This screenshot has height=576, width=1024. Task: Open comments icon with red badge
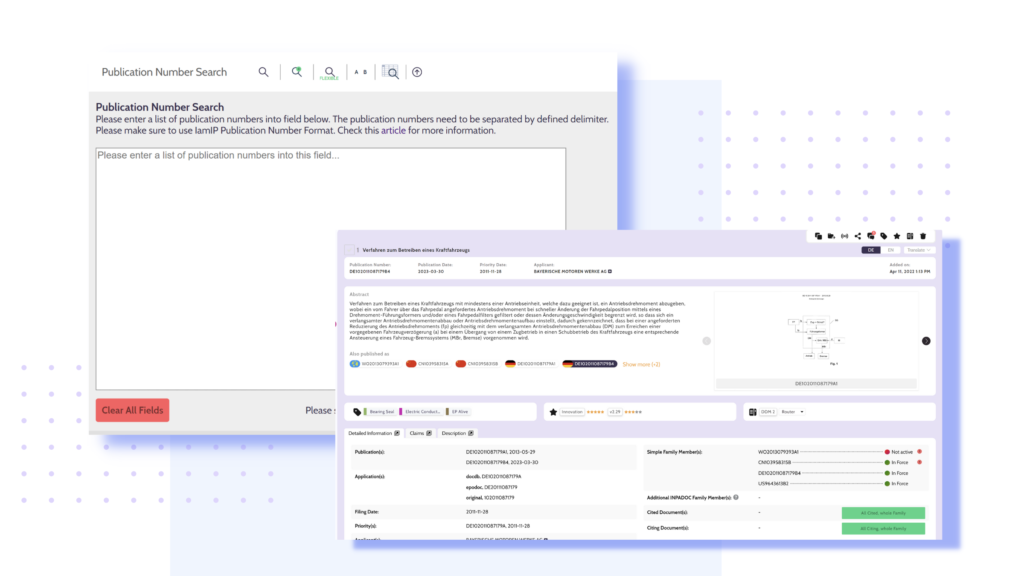[871, 236]
